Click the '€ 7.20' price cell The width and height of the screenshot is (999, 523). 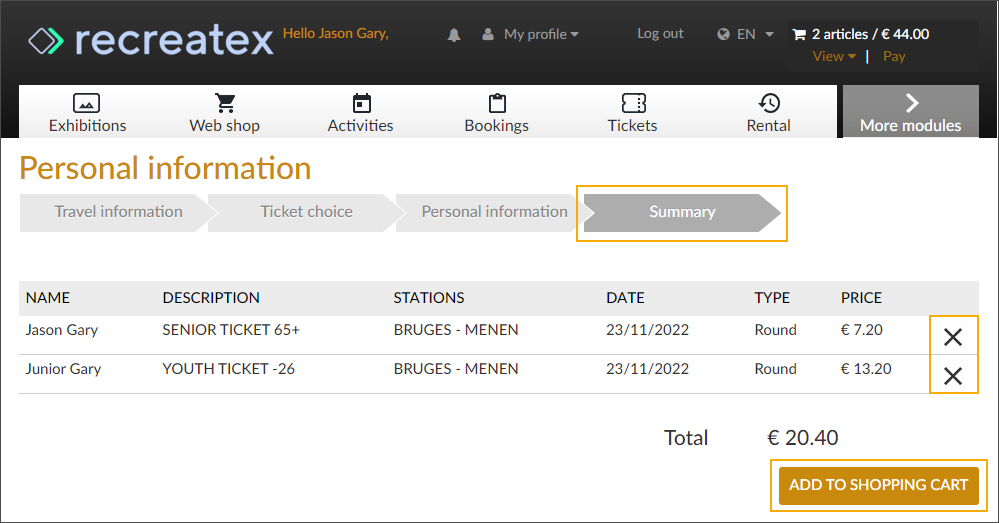pyautogui.click(x=861, y=330)
